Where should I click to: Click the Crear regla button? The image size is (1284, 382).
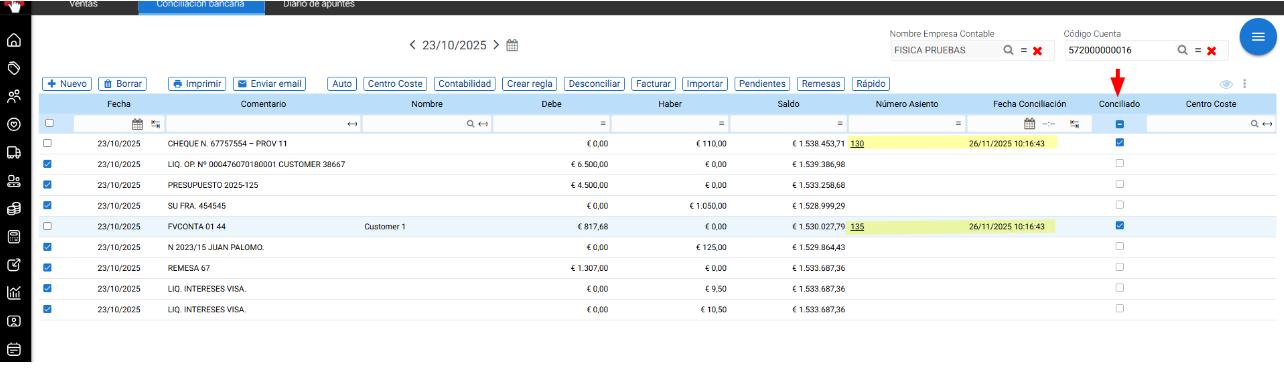530,84
